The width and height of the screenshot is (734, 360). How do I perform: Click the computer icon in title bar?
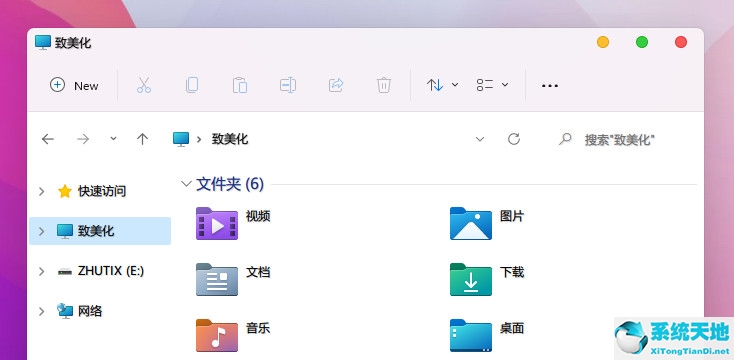[x=43, y=43]
